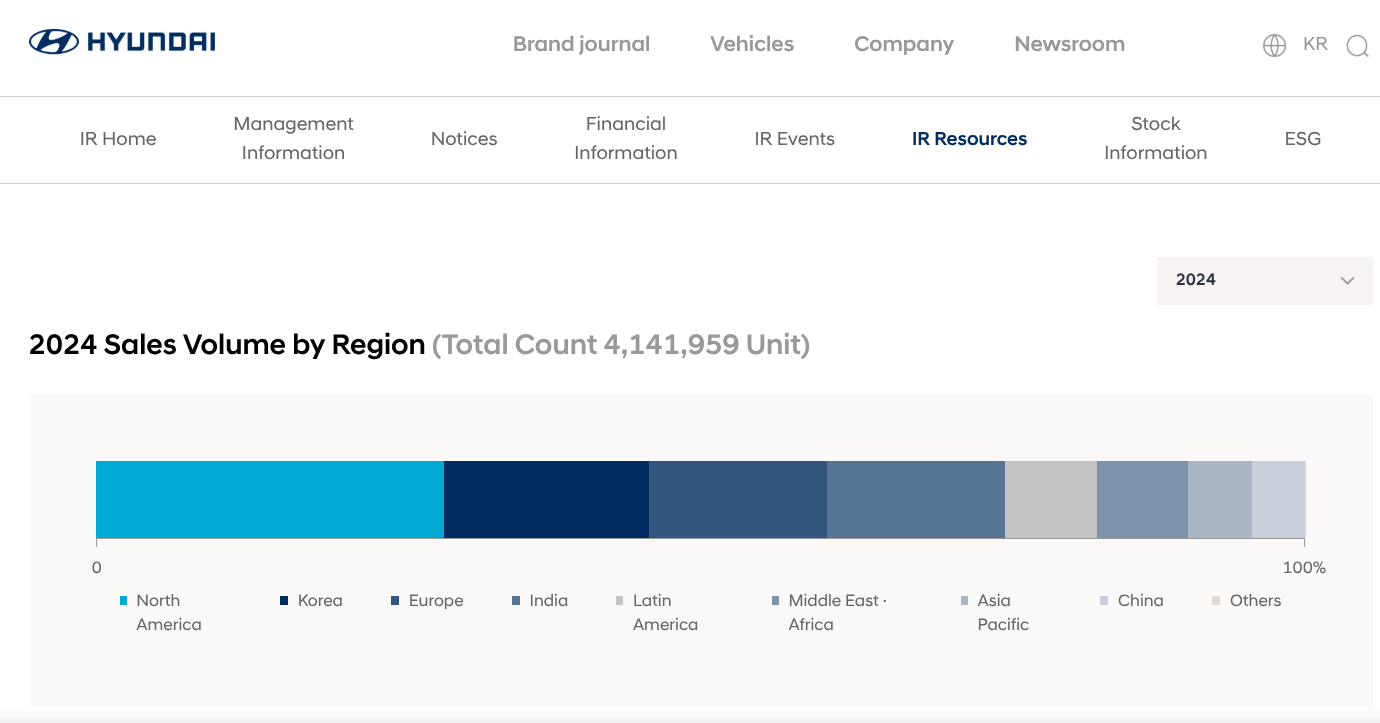Toggle the Latin America legend label
This screenshot has width=1380, height=723.
[665, 612]
